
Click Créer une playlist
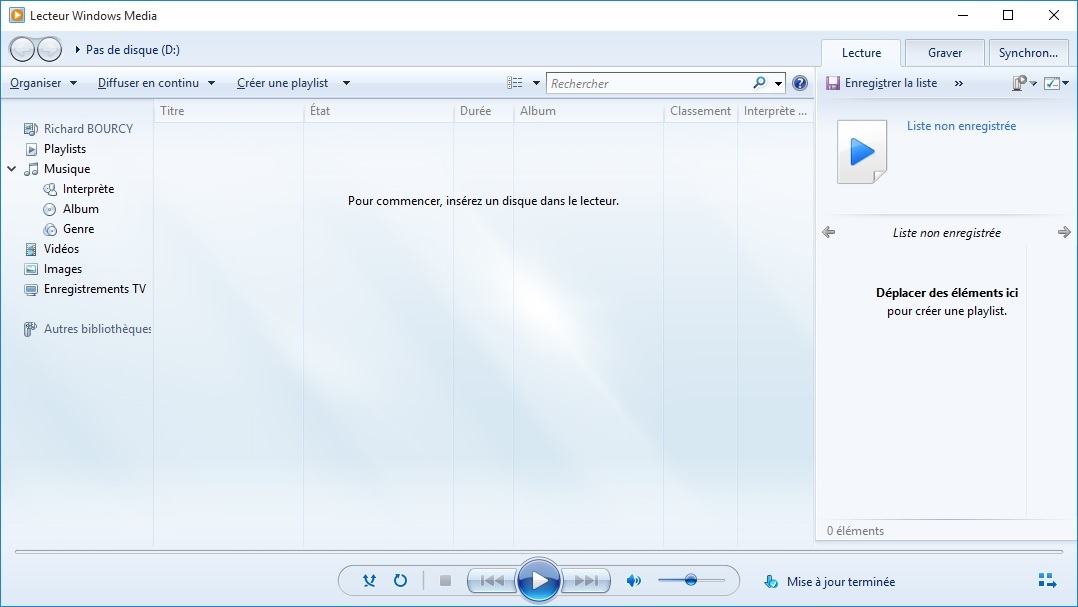point(283,83)
